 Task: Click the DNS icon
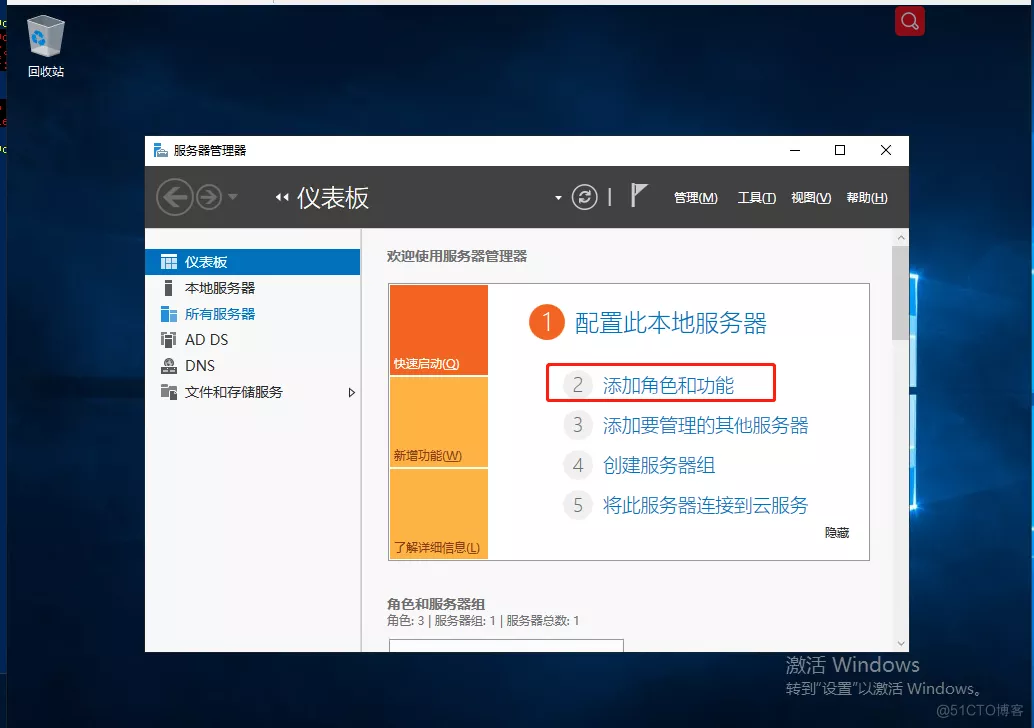[169, 365]
